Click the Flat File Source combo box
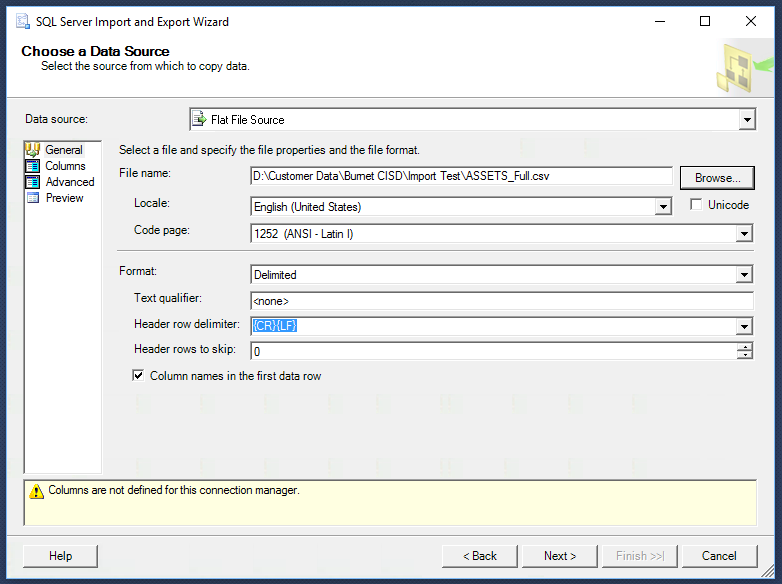The width and height of the screenshot is (782, 584). 472,120
